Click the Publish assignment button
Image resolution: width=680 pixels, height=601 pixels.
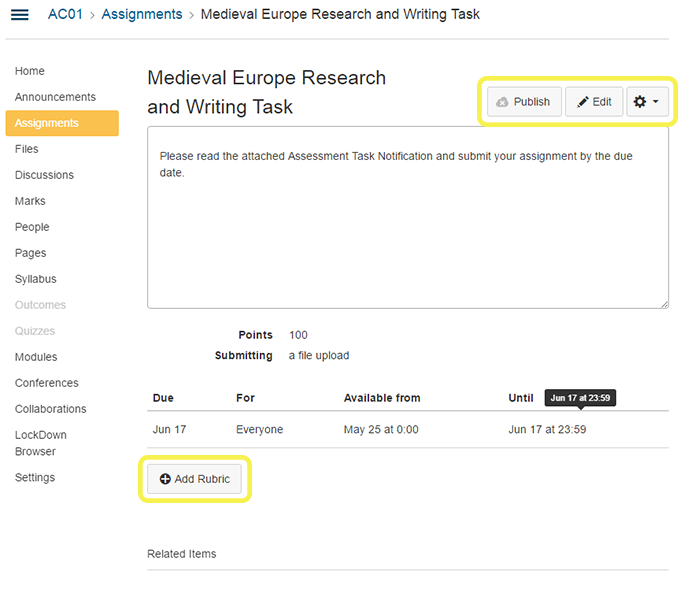(523, 102)
